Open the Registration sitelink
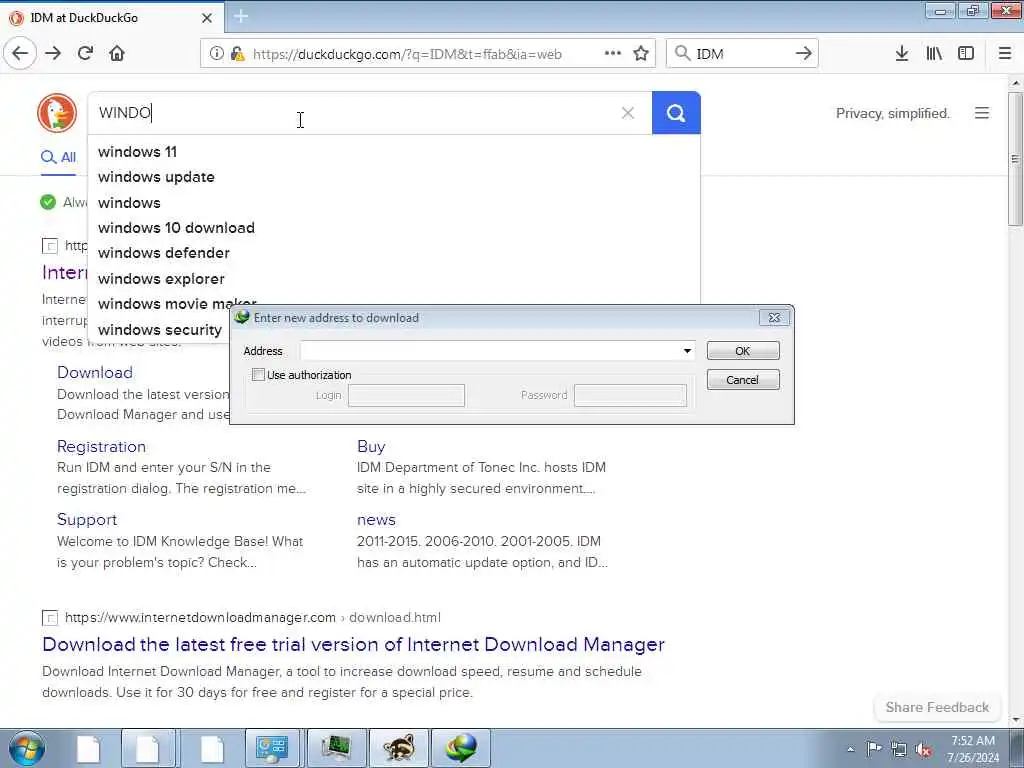 pyautogui.click(x=101, y=446)
